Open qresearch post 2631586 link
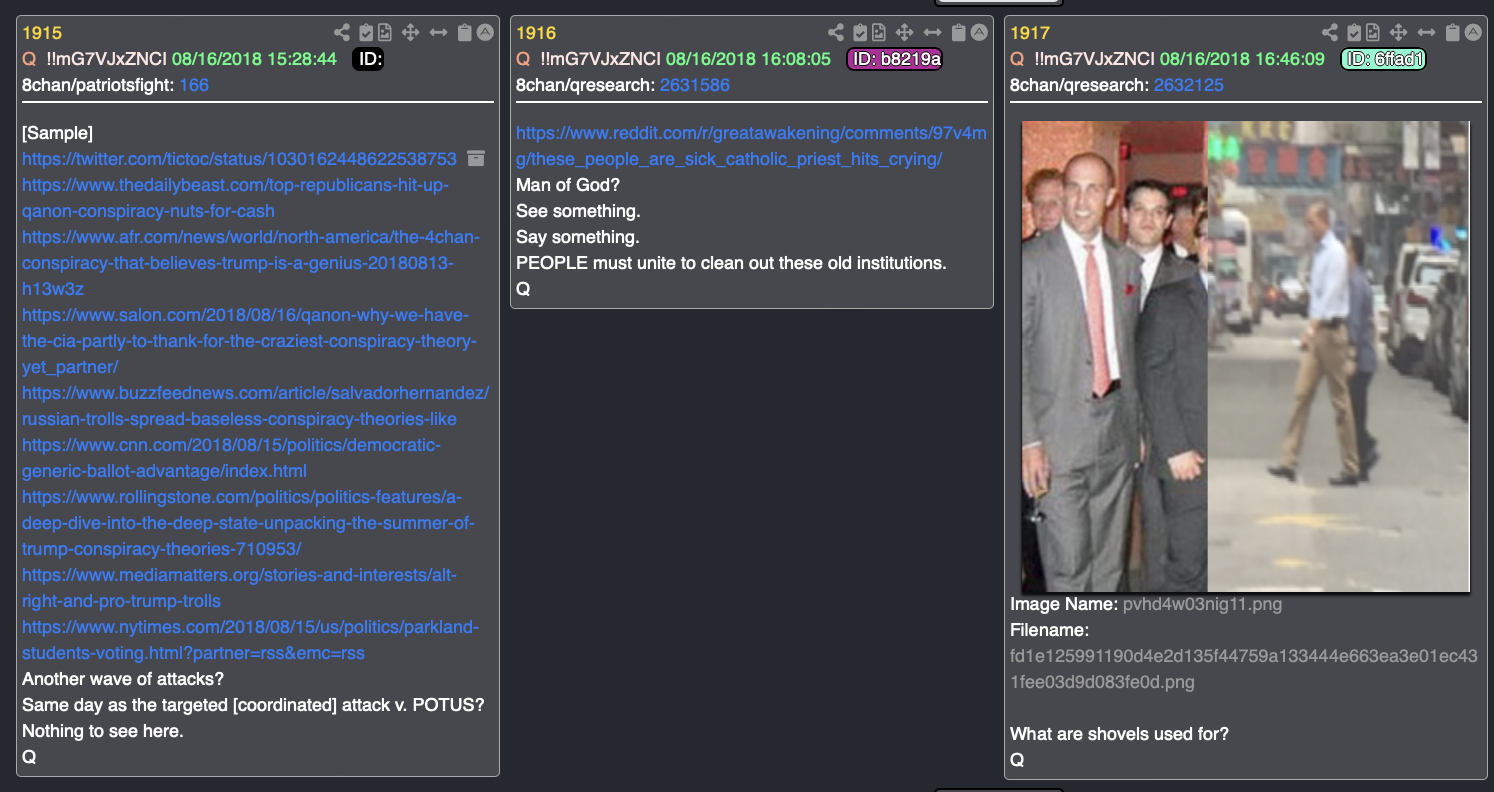This screenshot has height=792, width=1494. (695, 85)
